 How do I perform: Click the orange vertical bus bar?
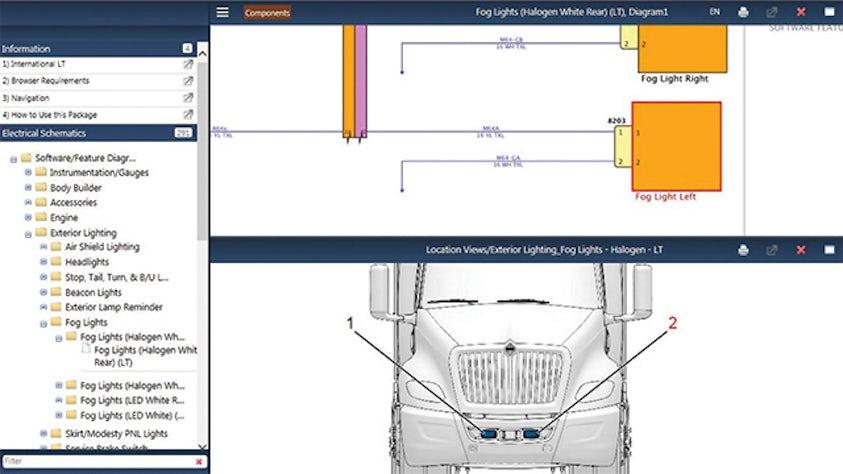click(349, 81)
